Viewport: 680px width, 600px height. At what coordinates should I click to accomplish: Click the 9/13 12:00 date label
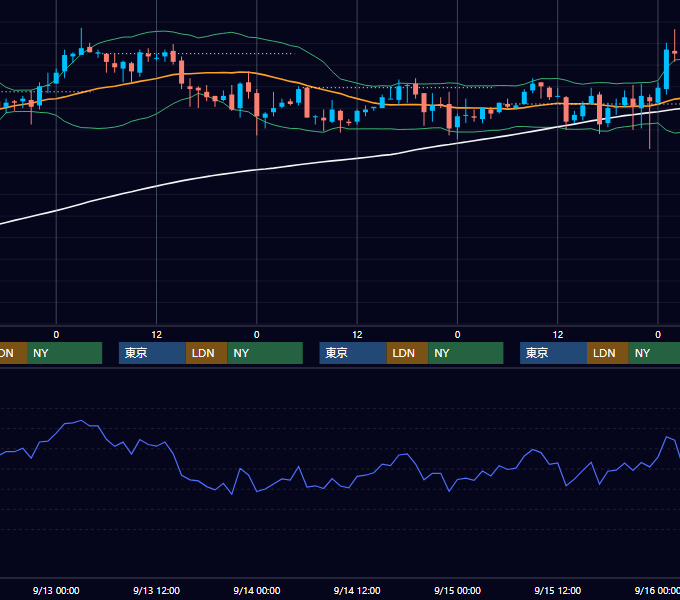156,590
